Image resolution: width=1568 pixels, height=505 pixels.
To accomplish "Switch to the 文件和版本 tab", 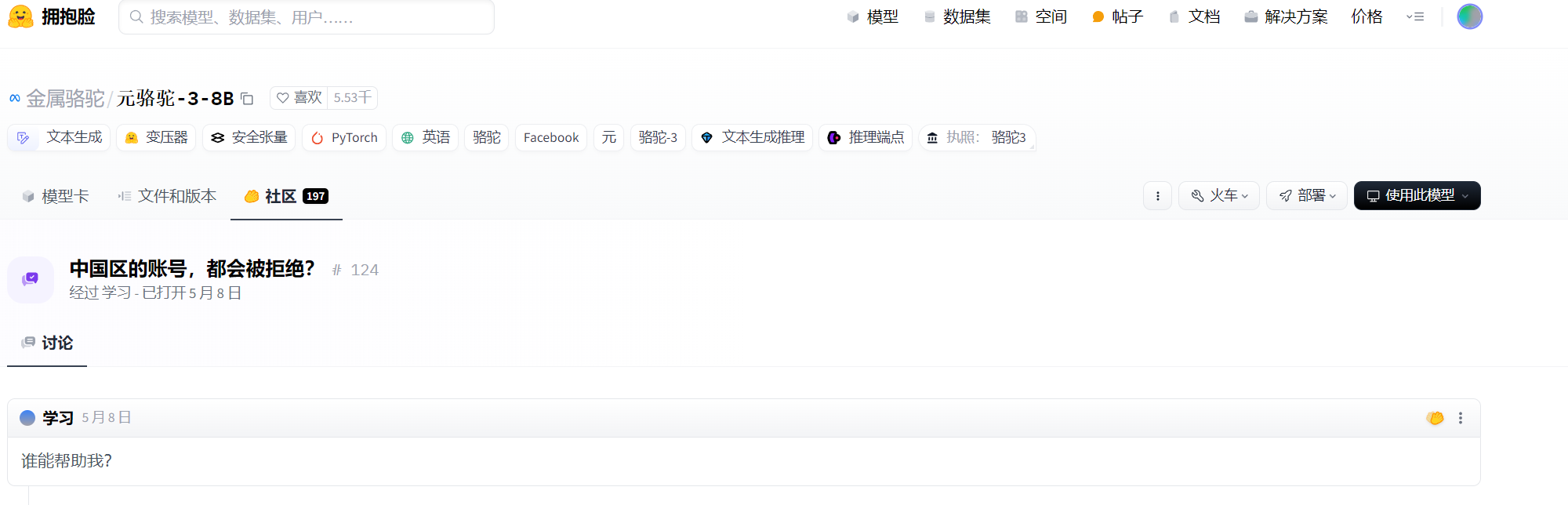I will (167, 196).
